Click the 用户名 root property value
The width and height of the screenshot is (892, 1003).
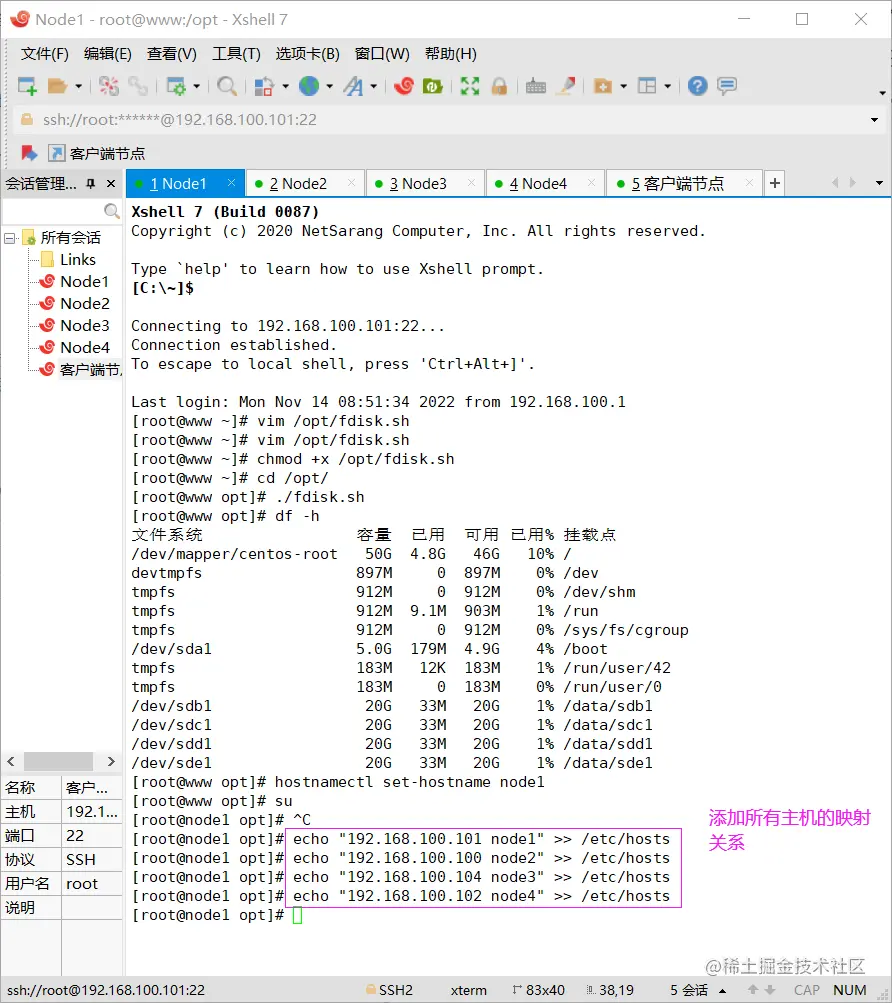92,884
